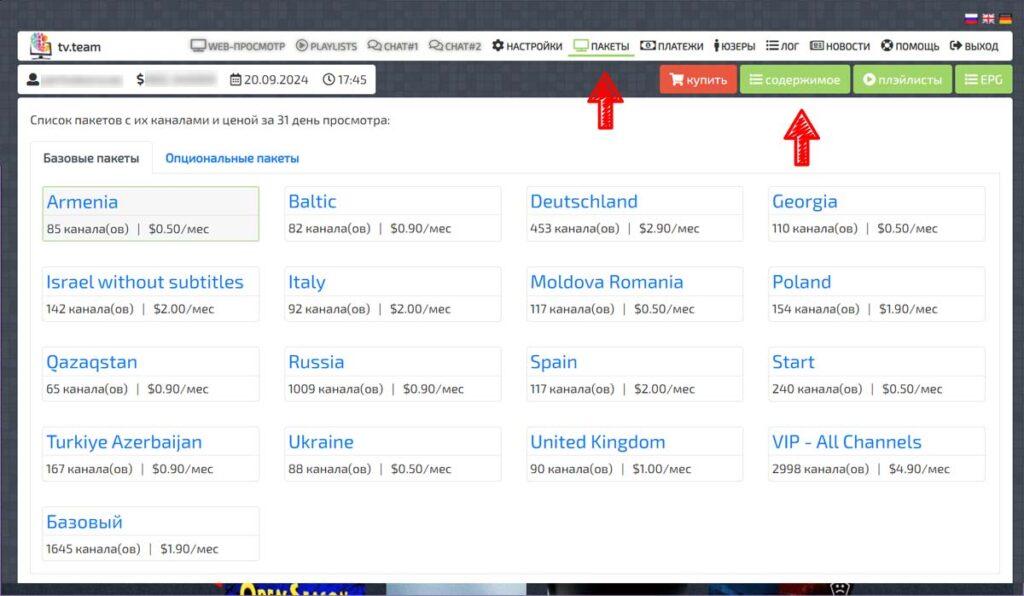Switch language using the UK flag icon

pyautogui.click(x=988, y=19)
